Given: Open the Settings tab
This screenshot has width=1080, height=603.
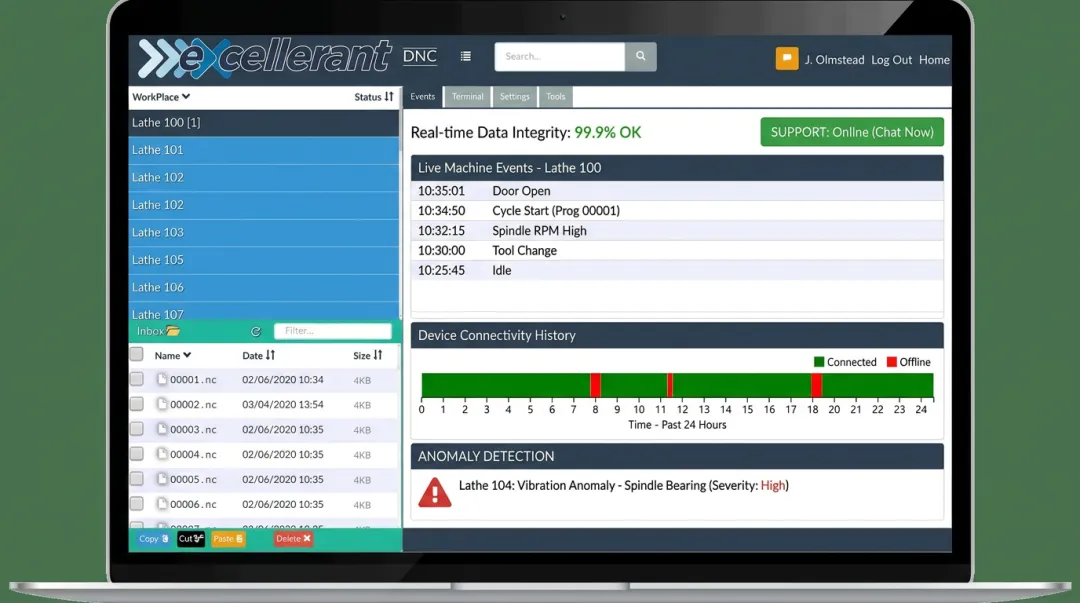Looking at the screenshot, I should (515, 96).
